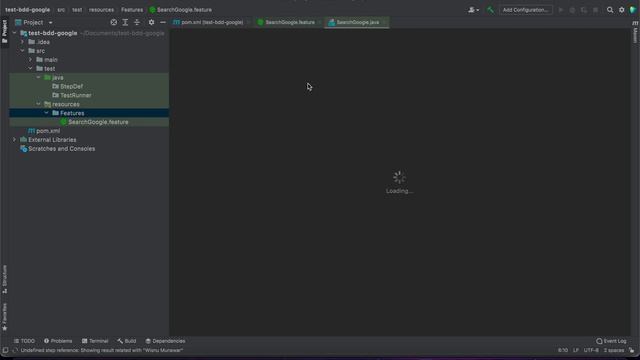Collapse the Features folder arrow
640x360 pixels.
point(47,113)
